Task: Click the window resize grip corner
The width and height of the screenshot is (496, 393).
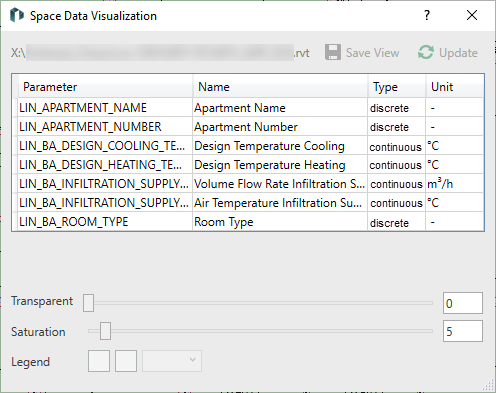Action: (x=488, y=386)
